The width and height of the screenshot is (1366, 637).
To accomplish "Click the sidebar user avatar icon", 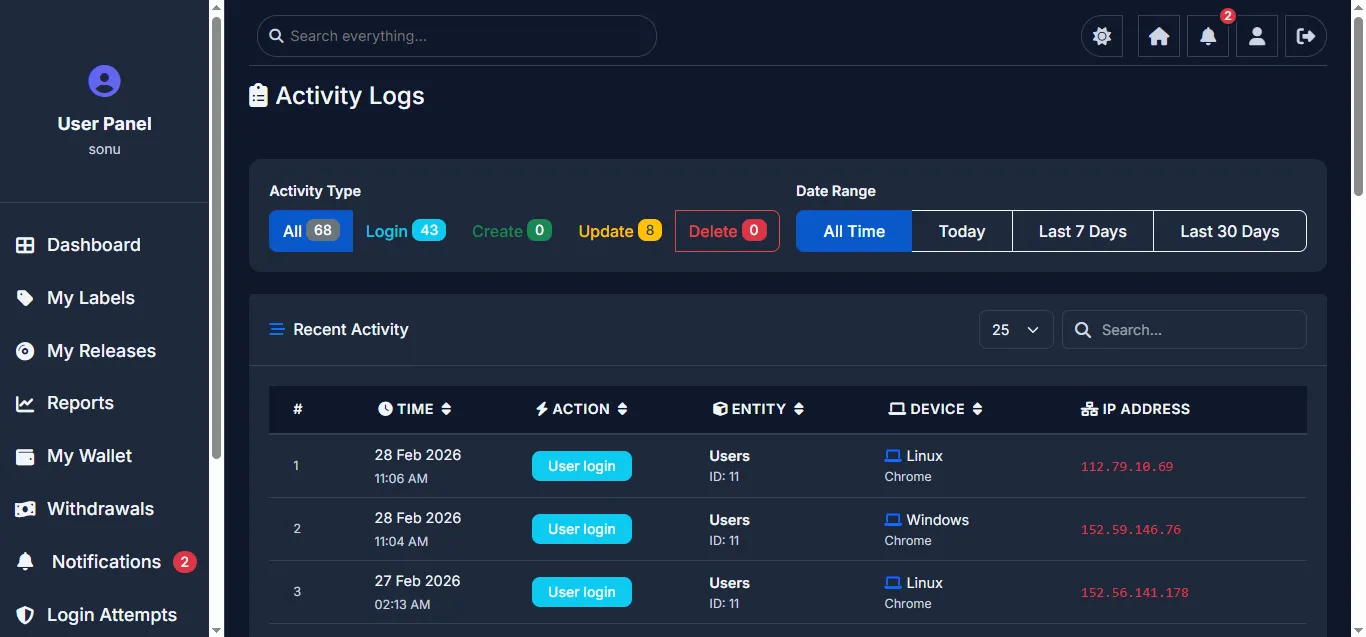I will tap(105, 81).
